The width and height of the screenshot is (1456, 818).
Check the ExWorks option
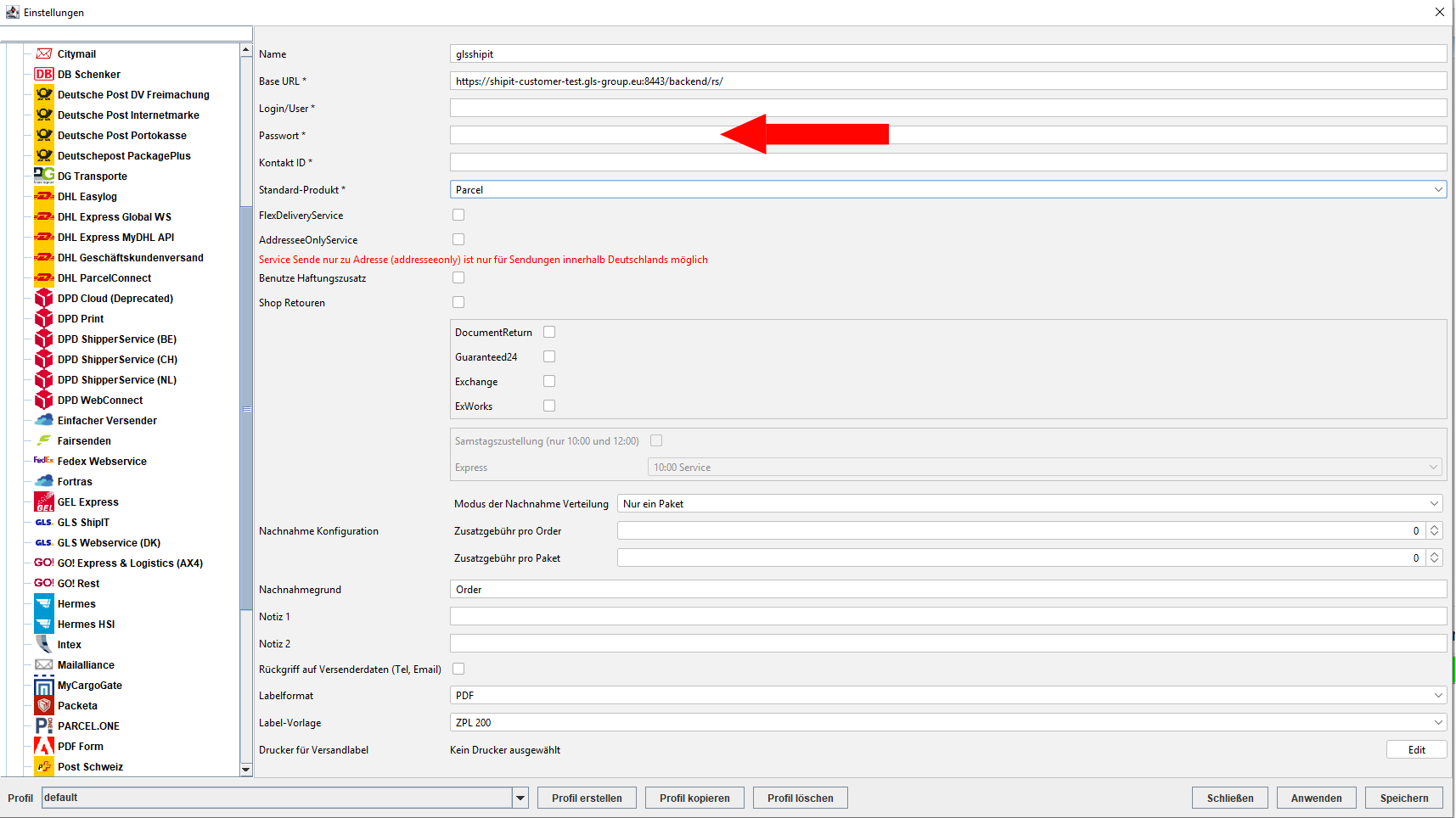(x=549, y=406)
